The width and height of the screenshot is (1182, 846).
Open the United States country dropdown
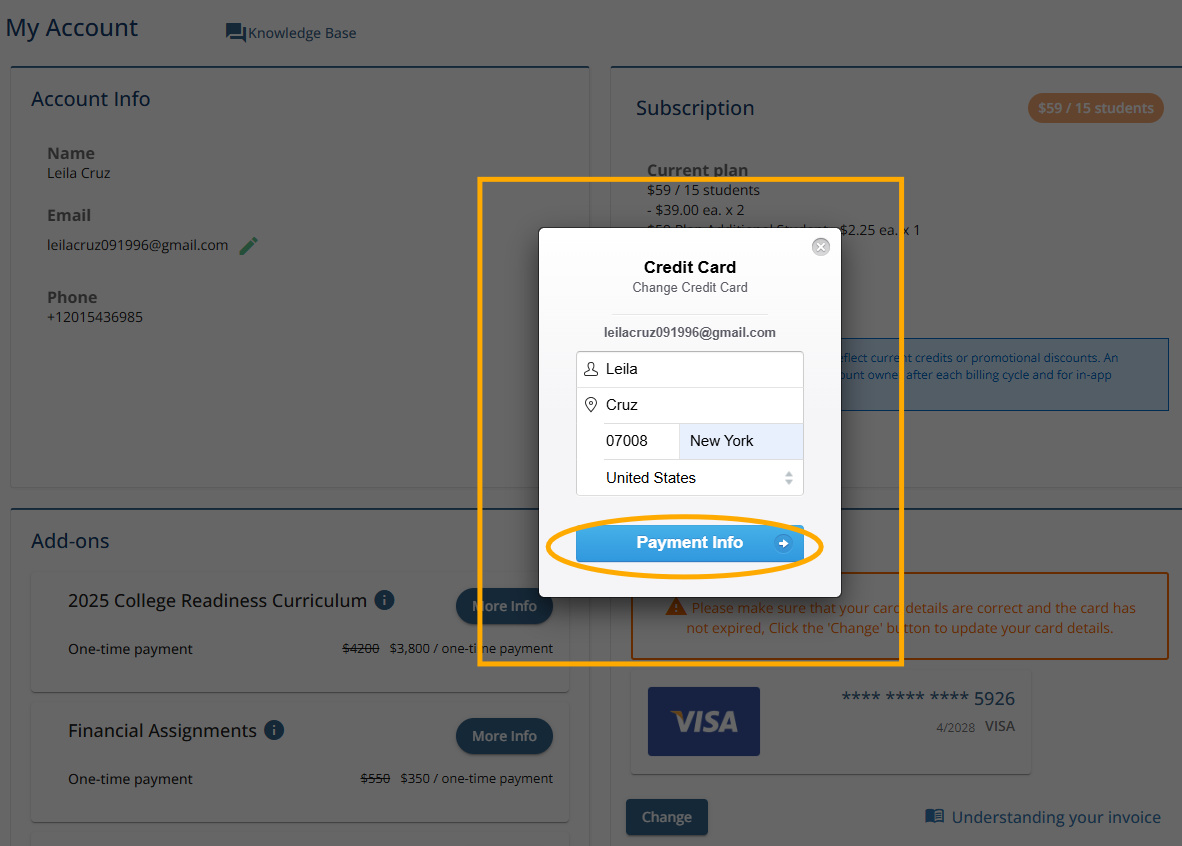pos(690,477)
